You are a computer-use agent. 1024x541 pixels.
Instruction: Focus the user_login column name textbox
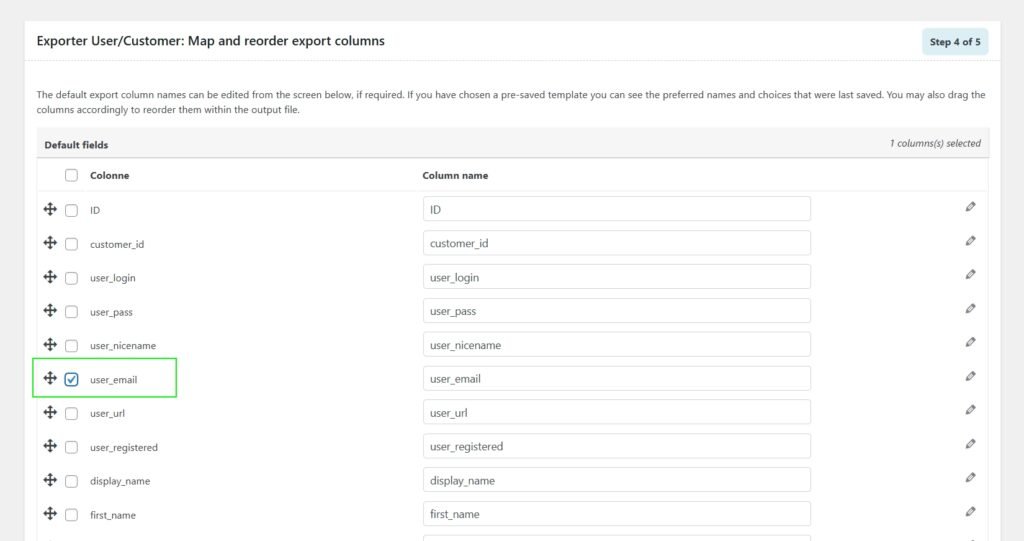(x=616, y=277)
